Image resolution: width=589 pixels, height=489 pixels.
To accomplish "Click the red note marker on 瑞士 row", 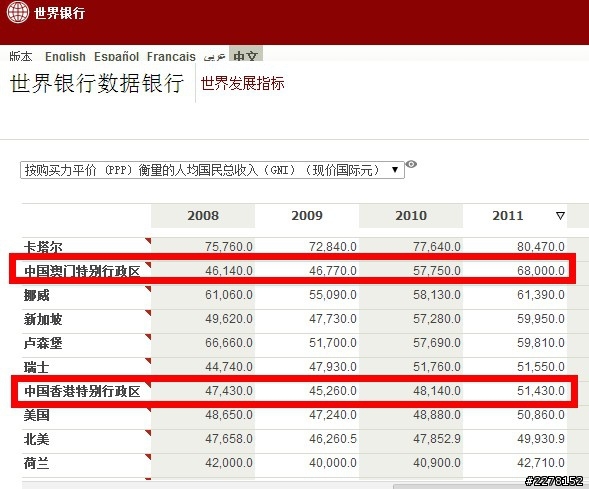I will coord(148,361).
